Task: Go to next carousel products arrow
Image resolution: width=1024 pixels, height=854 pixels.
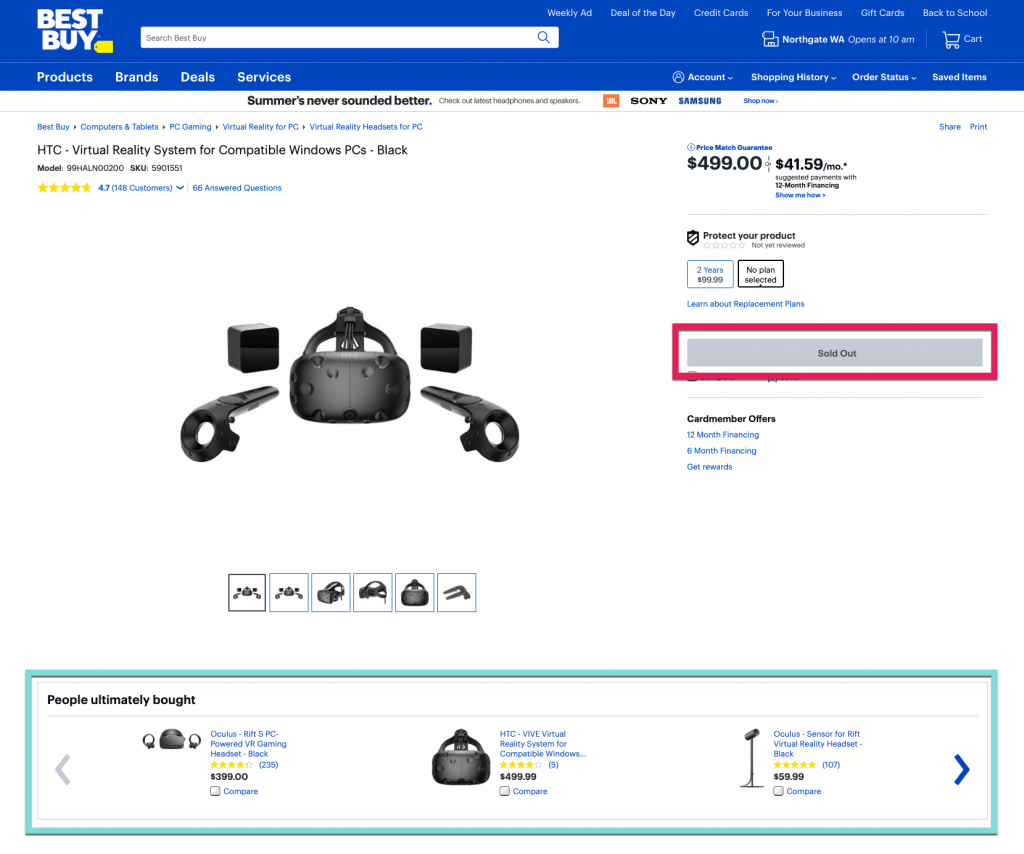Action: 961,769
